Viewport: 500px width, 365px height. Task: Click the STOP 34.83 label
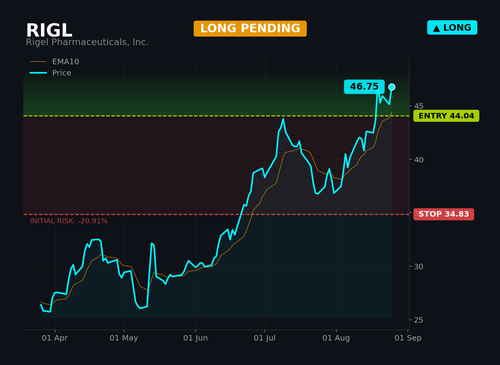click(443, 214)
